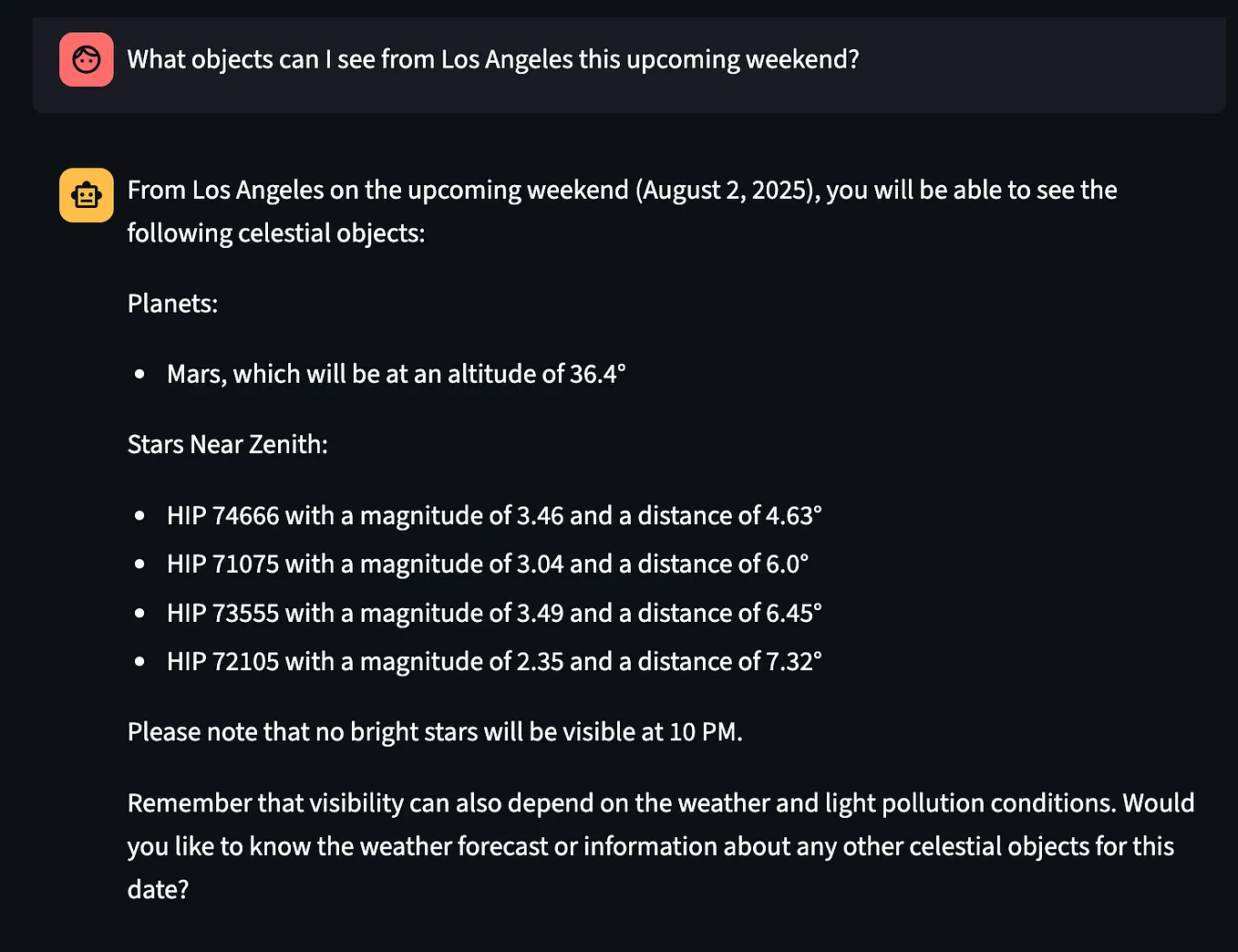Click bullet point beside HIP 74666
The height and width of the screenshot is (952, 1238).
[x=139, y=516]
